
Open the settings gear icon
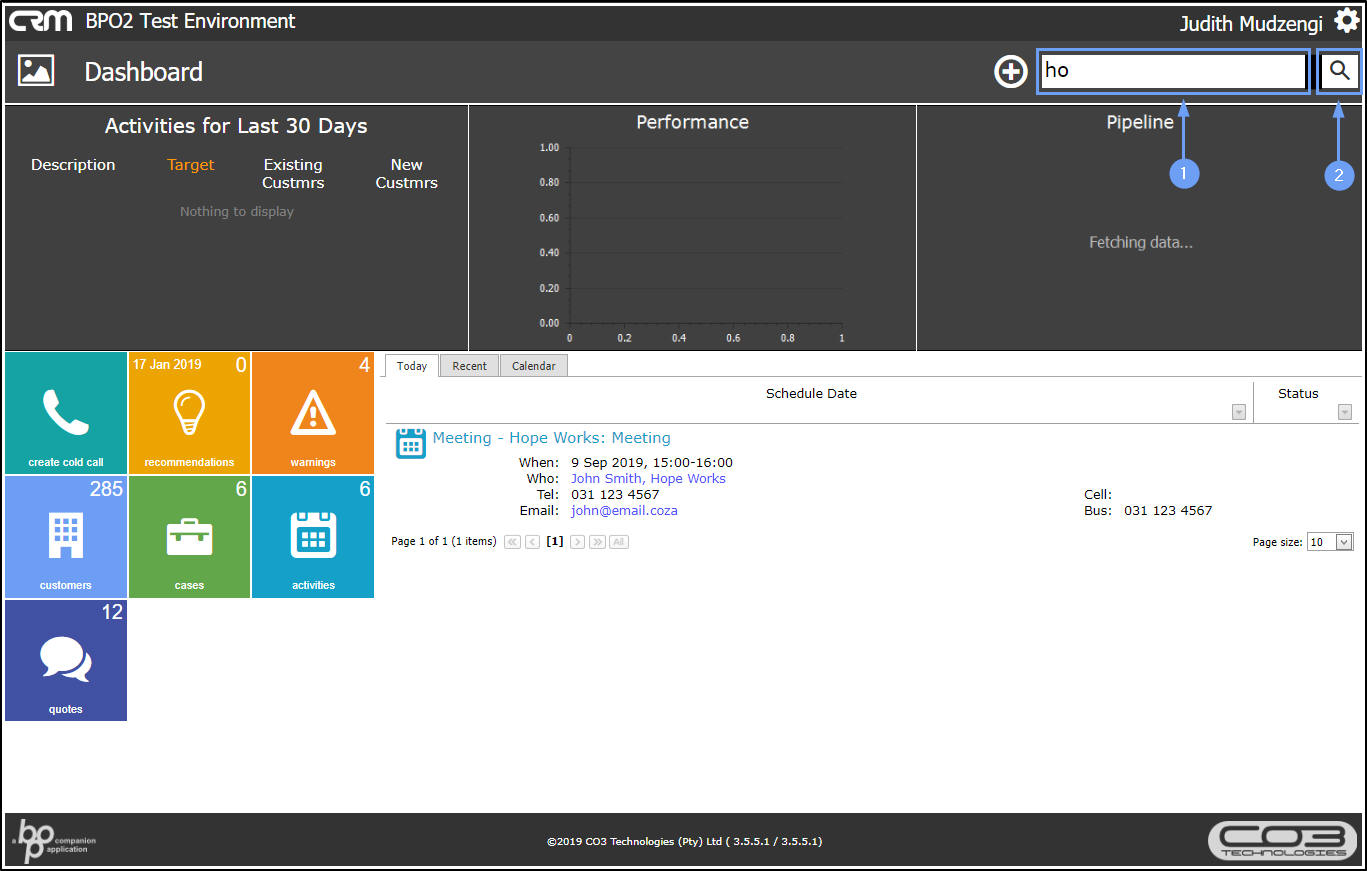[1346, 21]
